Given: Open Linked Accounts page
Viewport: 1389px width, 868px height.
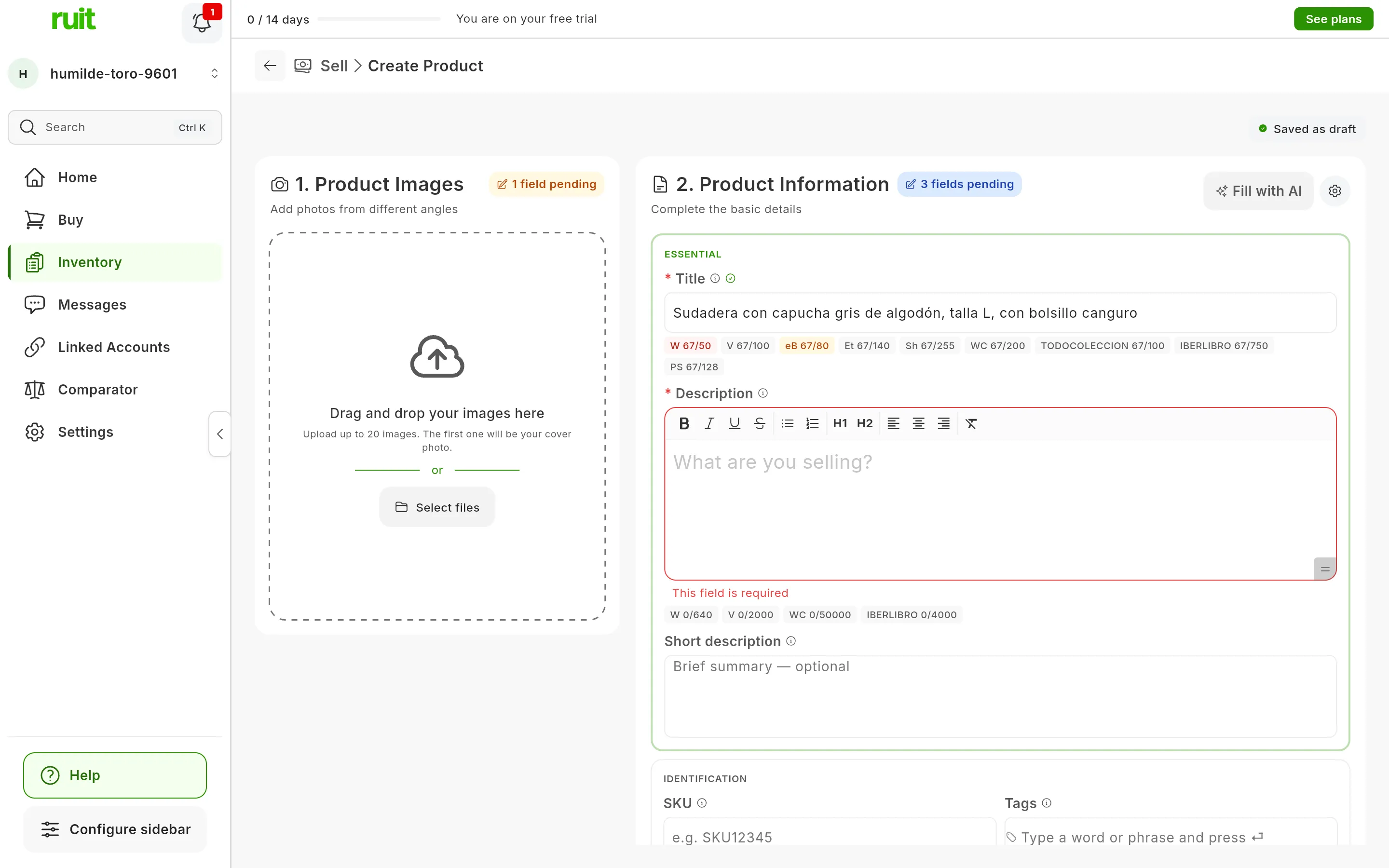Looking at the screenshot, I should (x=115, y=347).
